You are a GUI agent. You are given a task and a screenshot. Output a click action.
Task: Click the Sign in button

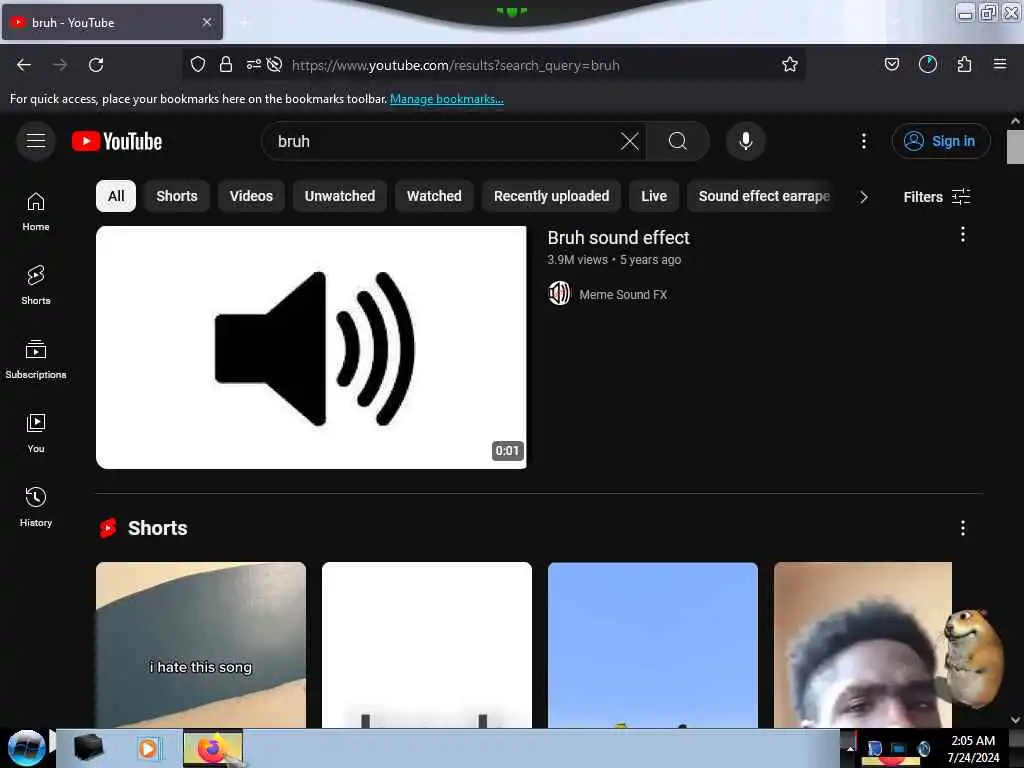click(x=941, y=141)
